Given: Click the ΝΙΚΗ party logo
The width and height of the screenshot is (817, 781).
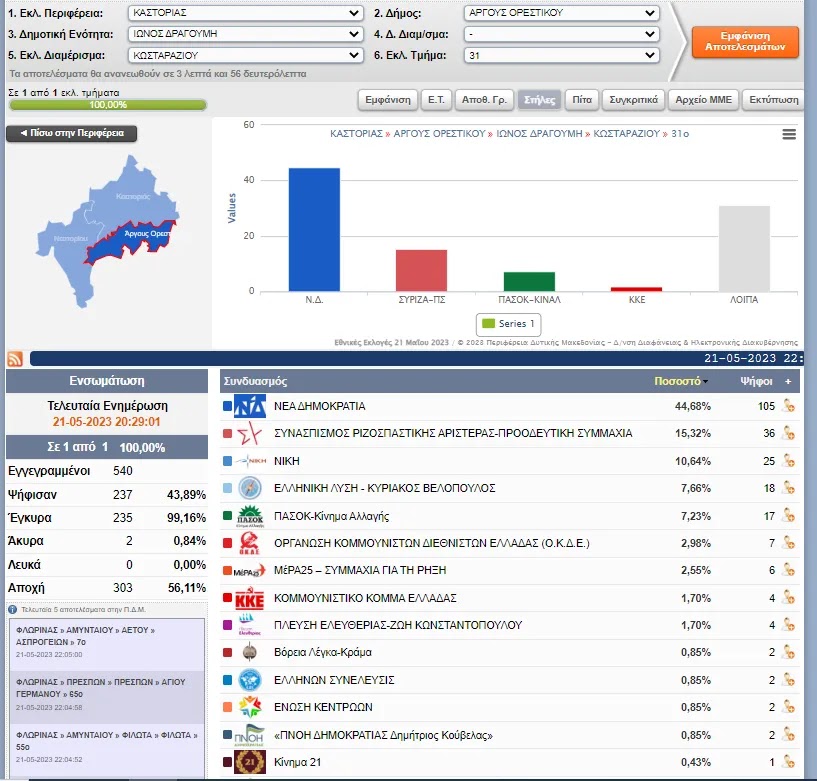Looking at the screenshot, I should coord(250,461).
